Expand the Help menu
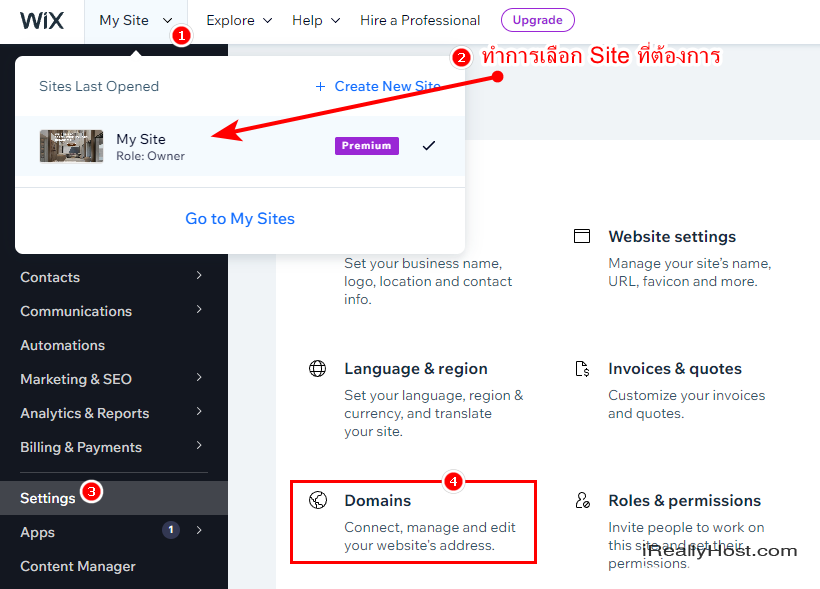The image size is (820, 589). (x=316, y=20)
